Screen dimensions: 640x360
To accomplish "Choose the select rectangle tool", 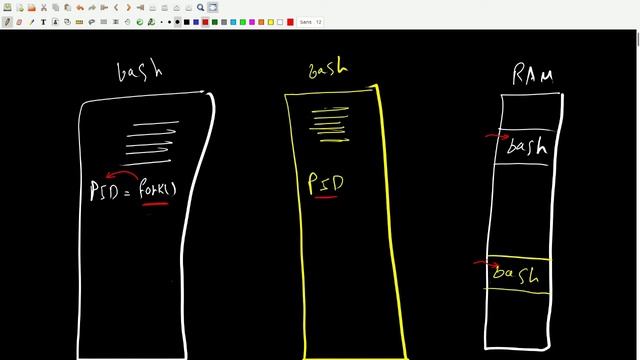I will click(104, 22).
